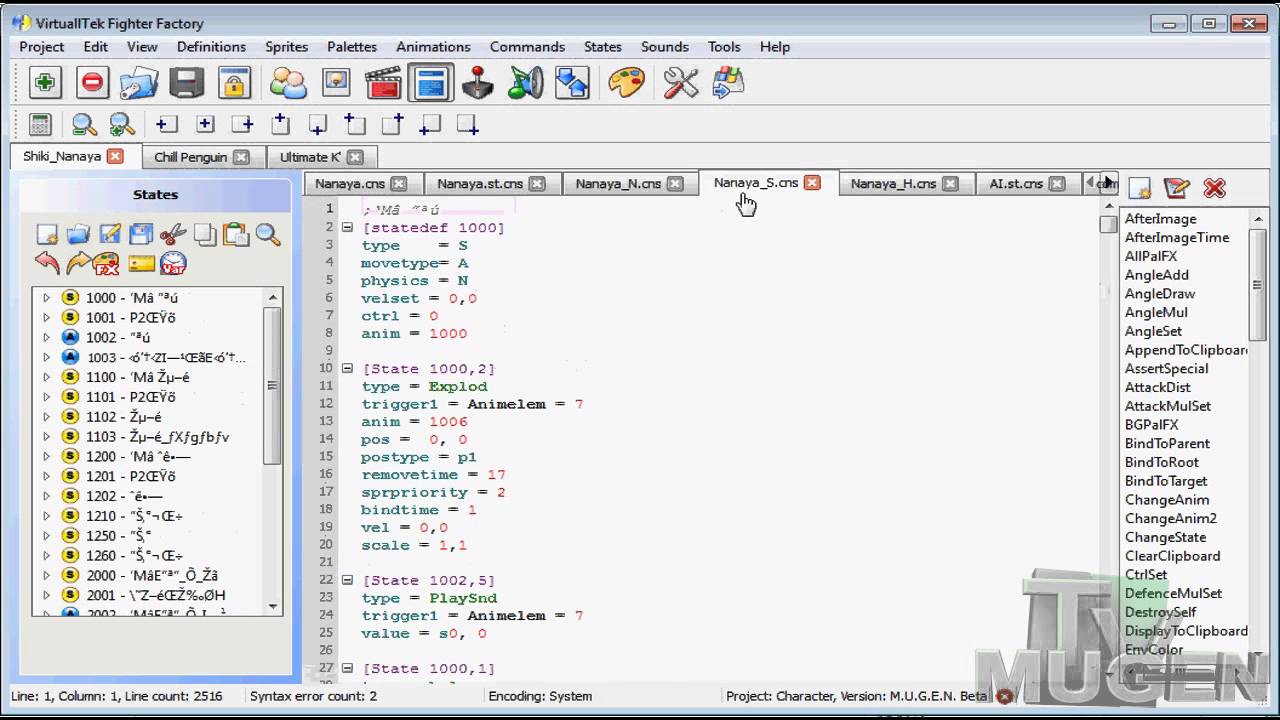The height and width of the screenshot is (720, 1280).
Task: Collapse the [State 1000,1] code fold
Action: click(x=348, y=668)
